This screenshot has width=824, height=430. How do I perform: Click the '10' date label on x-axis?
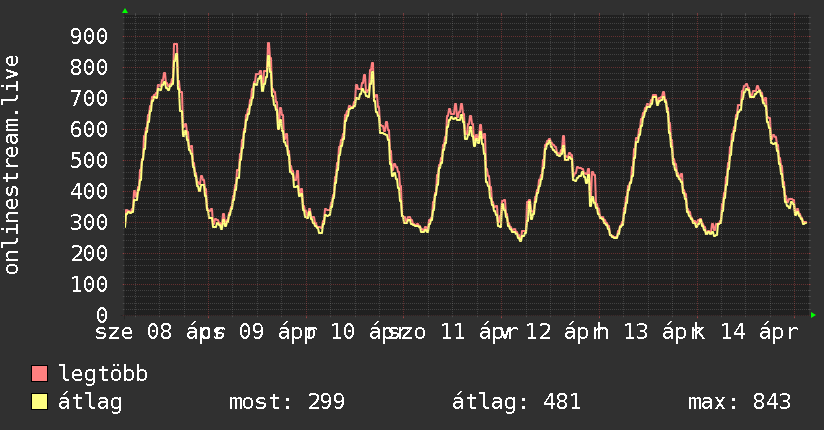coord(343,332)
